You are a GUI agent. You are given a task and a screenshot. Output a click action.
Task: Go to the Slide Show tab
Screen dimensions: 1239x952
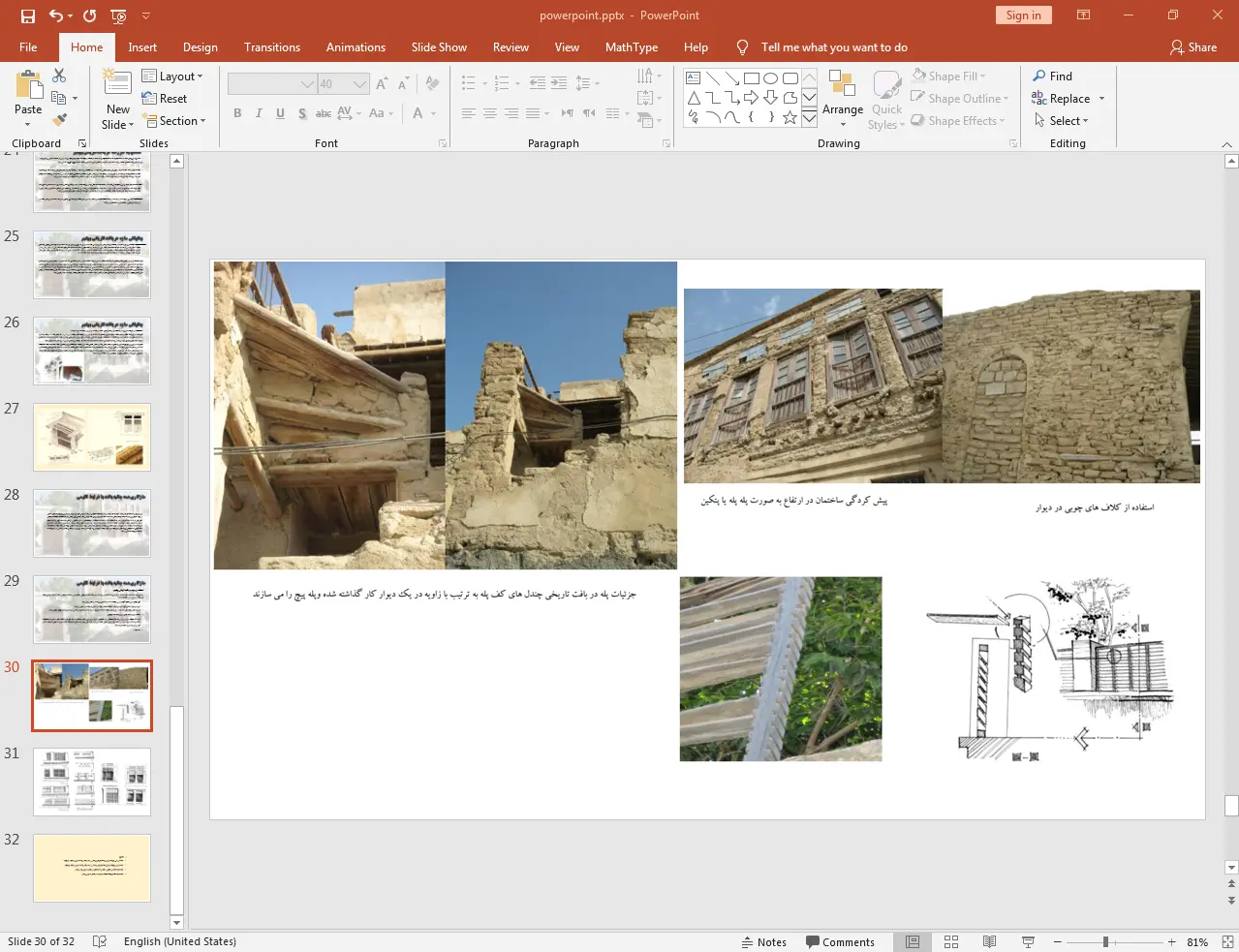pyautogui.click(x=439, y=46)
